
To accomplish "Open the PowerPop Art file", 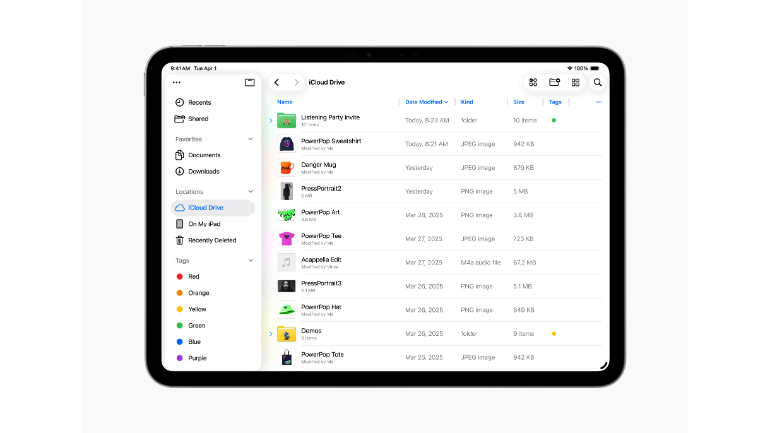I will pyautogui.click(x=320, y=212).
